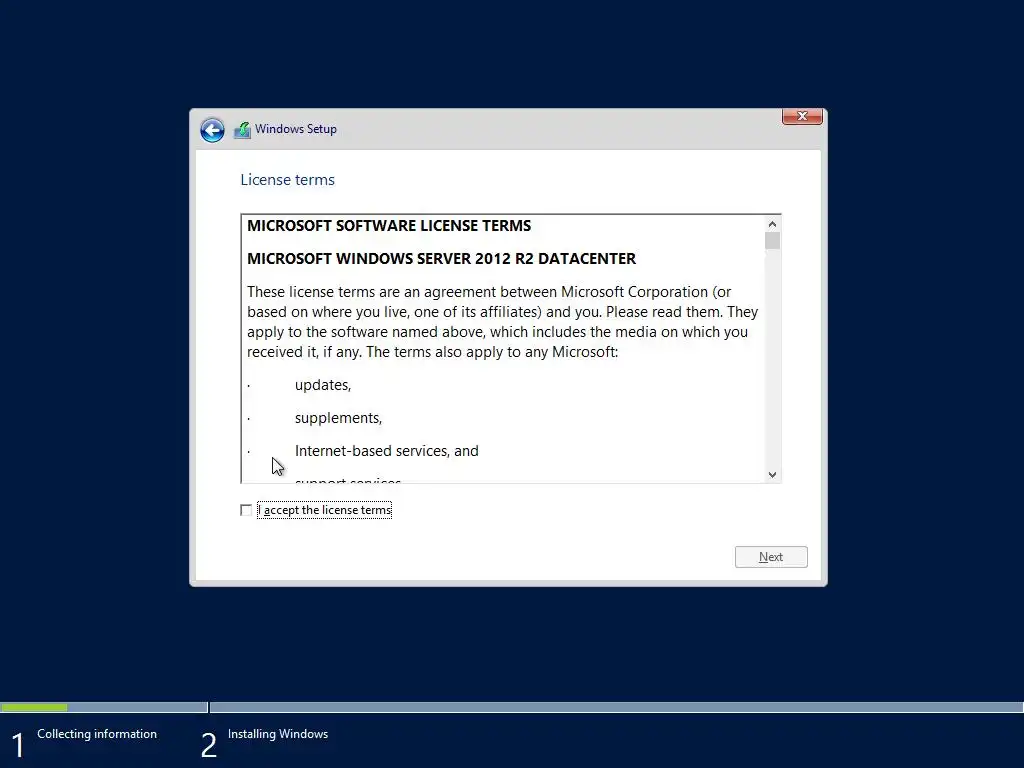Click the 'supplements,' list item
1024x768 pixels.
click(x=338, y=418)
